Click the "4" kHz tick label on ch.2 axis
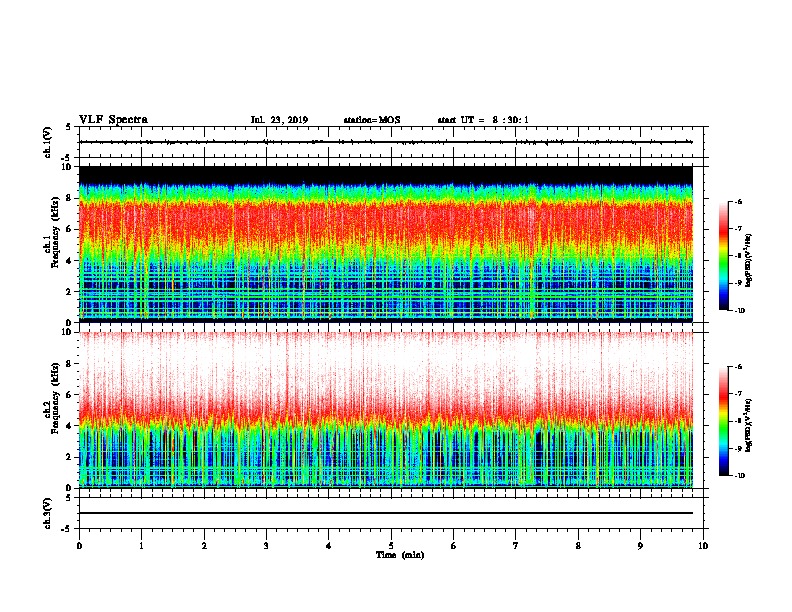The height and width of the screenshot is (612, 792). tap(69, 426)
